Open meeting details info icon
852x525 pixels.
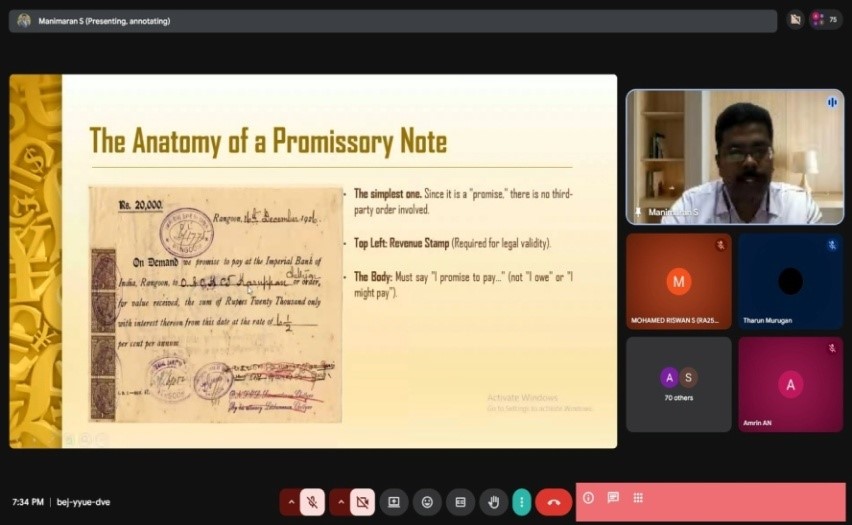pyautogui.click(x=588, y=498)
